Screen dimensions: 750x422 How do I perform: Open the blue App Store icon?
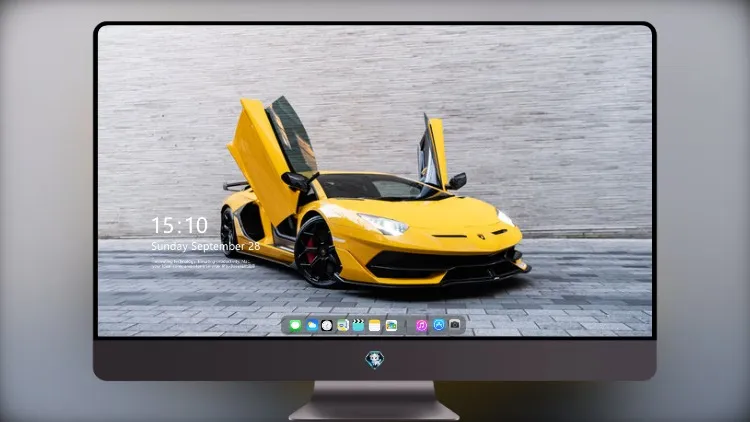[x=439, y=325]
